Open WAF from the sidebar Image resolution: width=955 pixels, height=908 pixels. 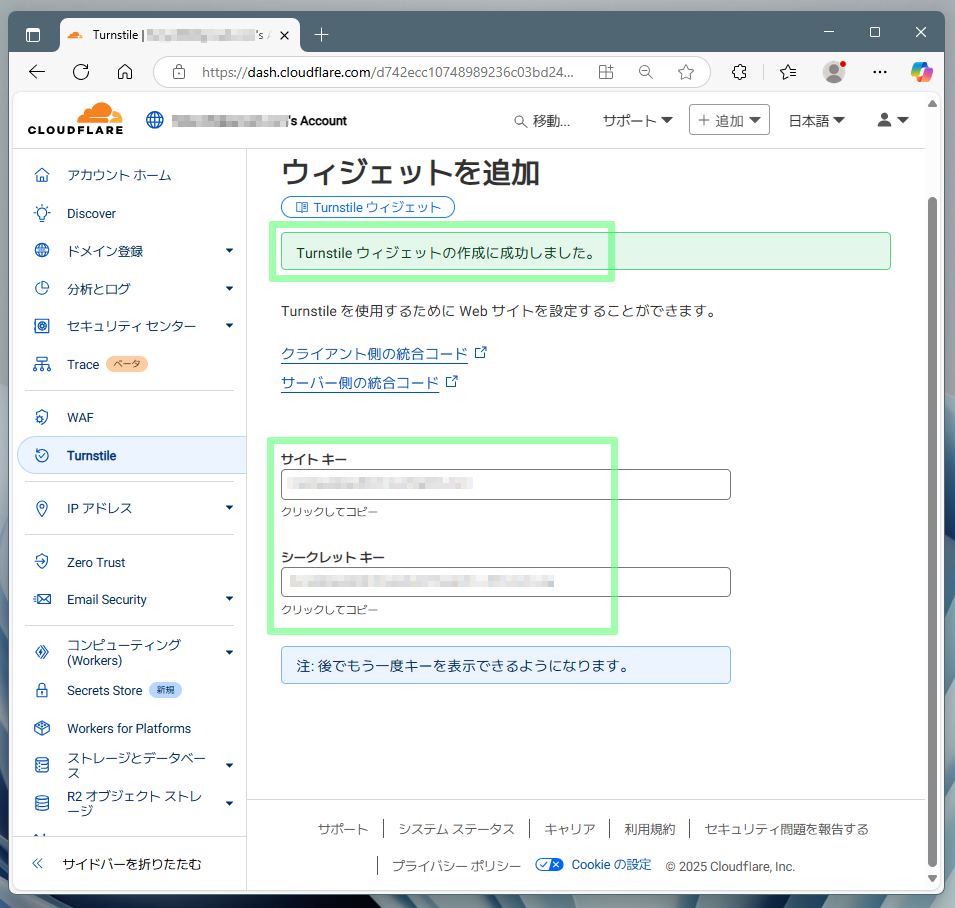80,417
